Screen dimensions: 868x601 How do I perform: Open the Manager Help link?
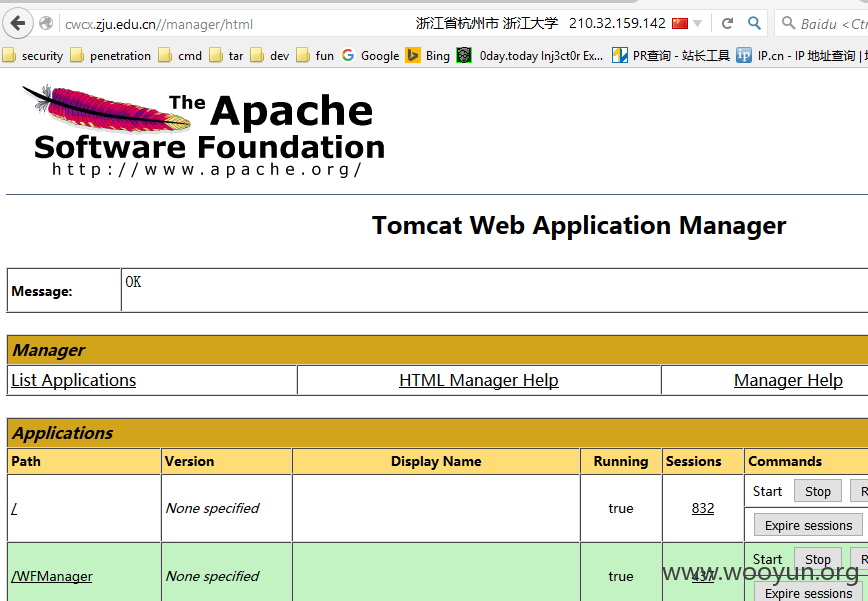click(x=788, y=380)
